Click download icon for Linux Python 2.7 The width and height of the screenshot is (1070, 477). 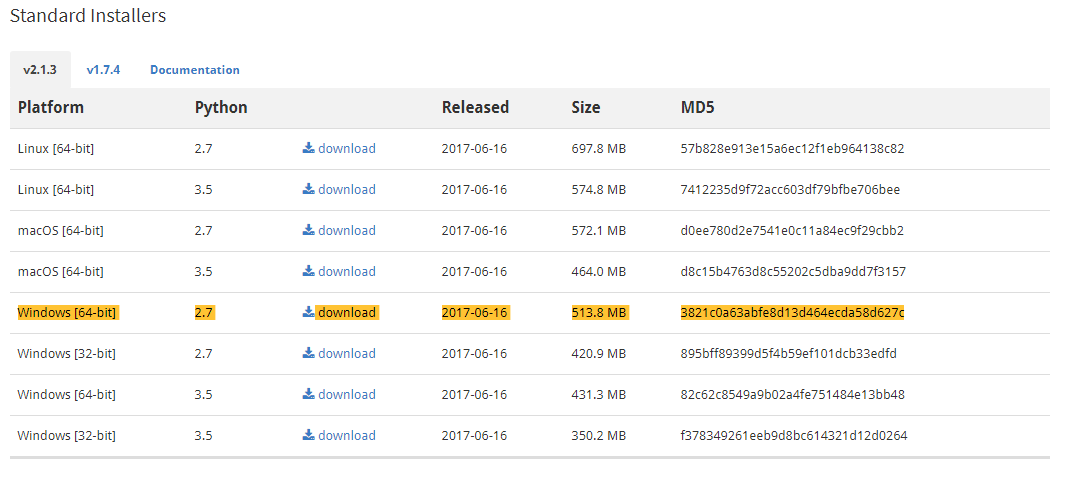click(x=308, y=148)
